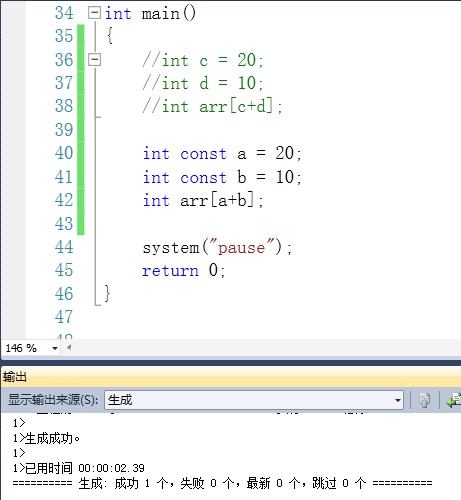
Task: Click the 'main()' function name
Action: [x=169, y=14]
